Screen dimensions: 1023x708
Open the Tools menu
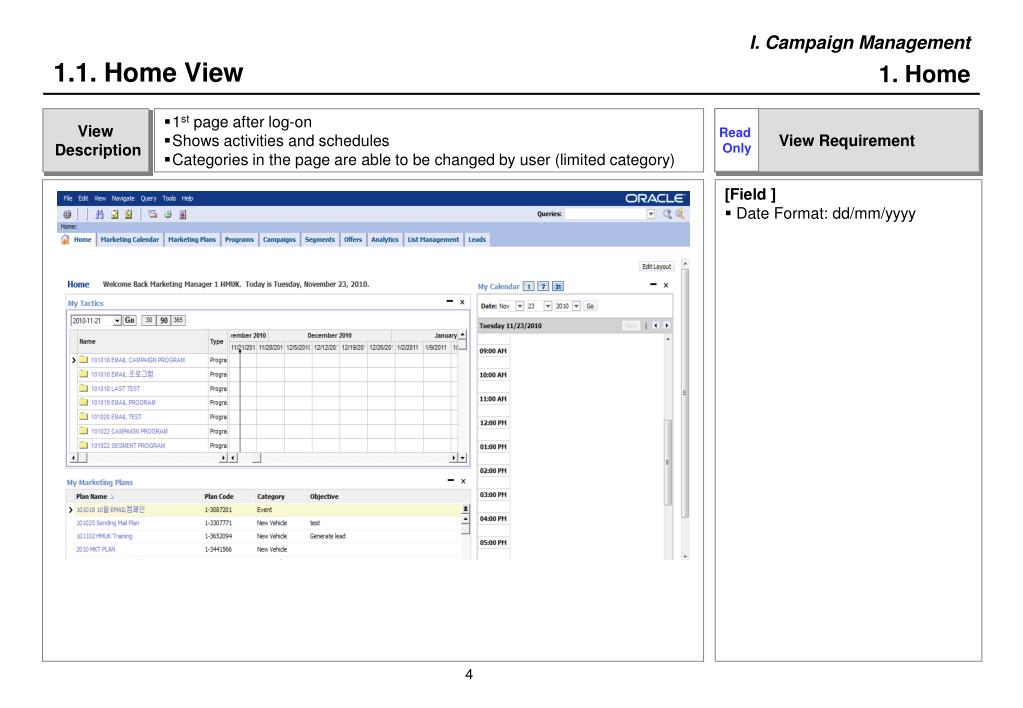(x=169, y=198)
